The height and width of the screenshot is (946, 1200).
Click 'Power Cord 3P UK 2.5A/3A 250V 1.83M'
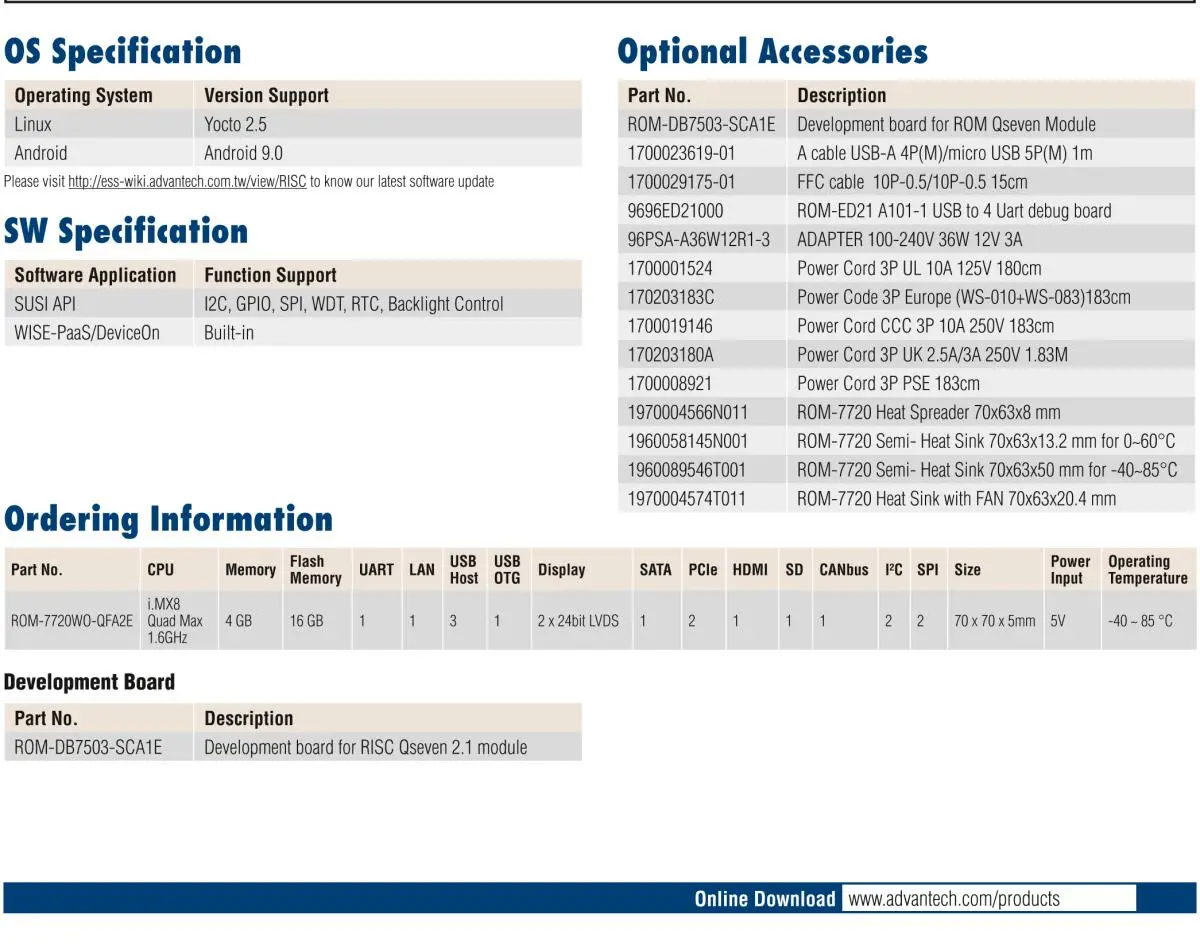click(x=932, y=355)
